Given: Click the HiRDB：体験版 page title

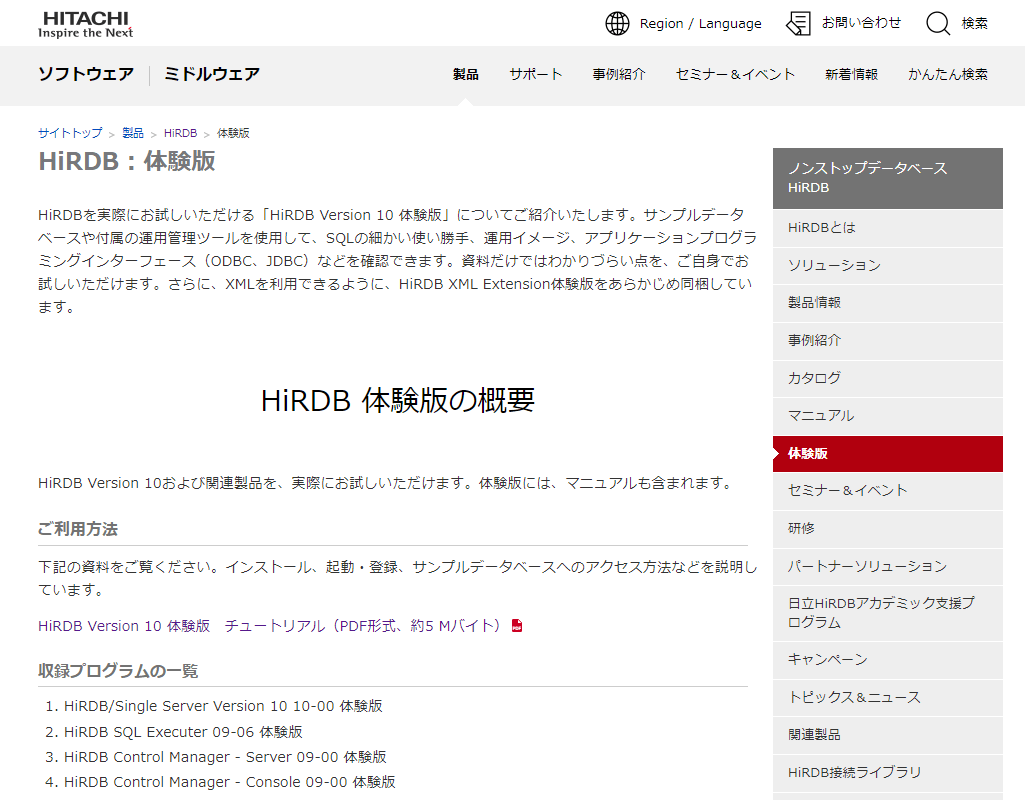Looking at the screenshot, I should (127, 161).
